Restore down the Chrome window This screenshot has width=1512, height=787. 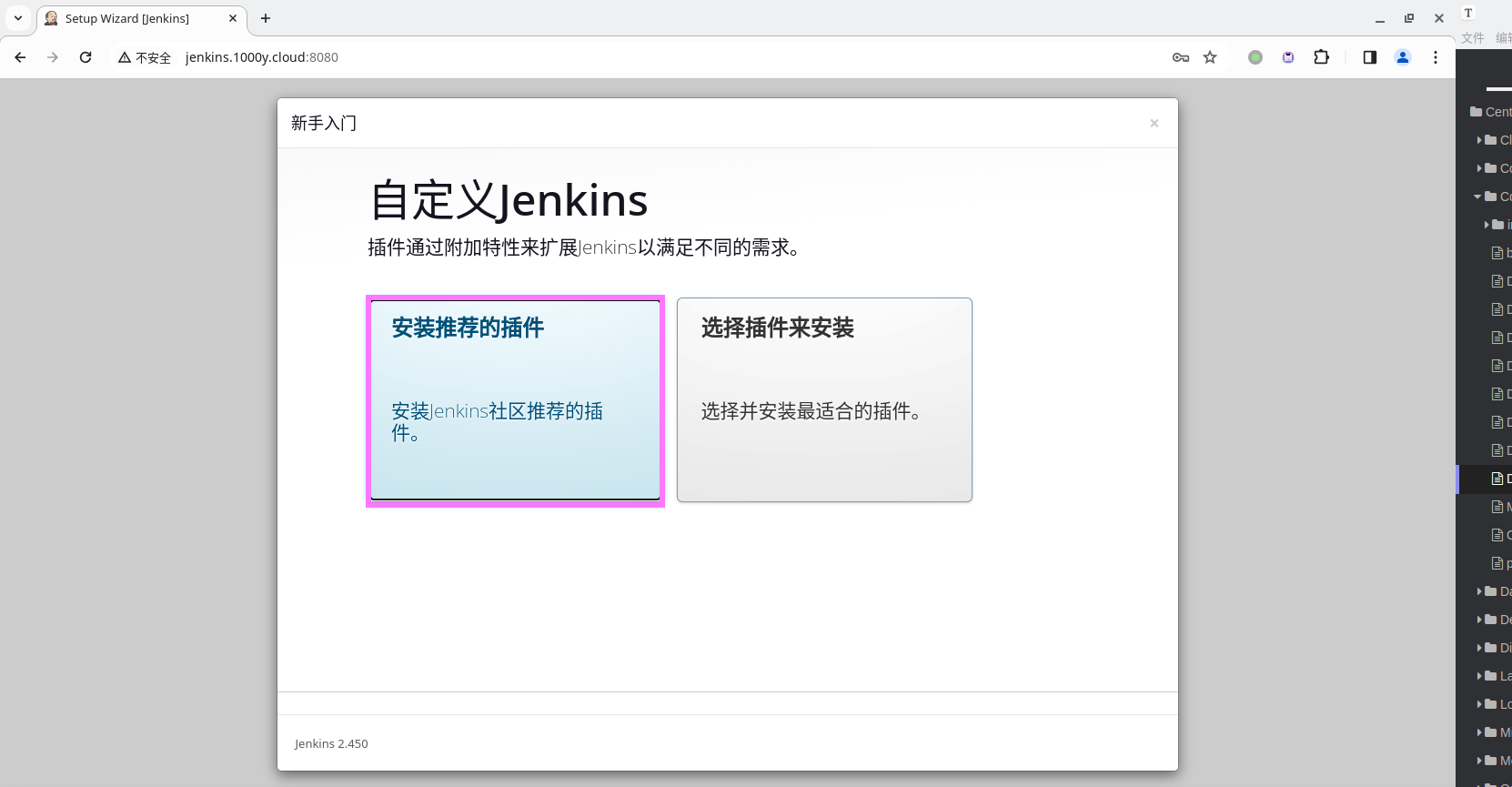tap(1409, 18)
